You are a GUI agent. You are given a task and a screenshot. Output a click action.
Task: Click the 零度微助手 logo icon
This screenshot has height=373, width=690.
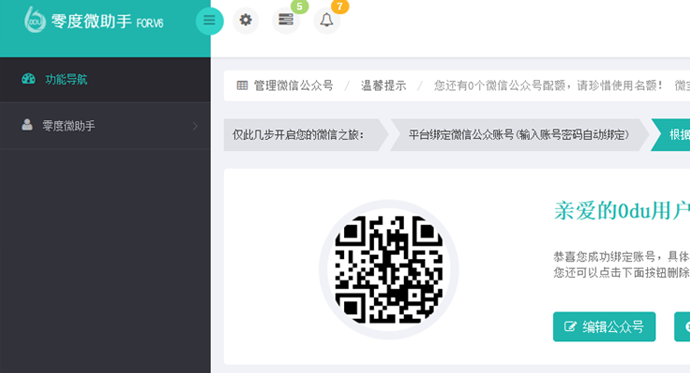click(34, 20)
